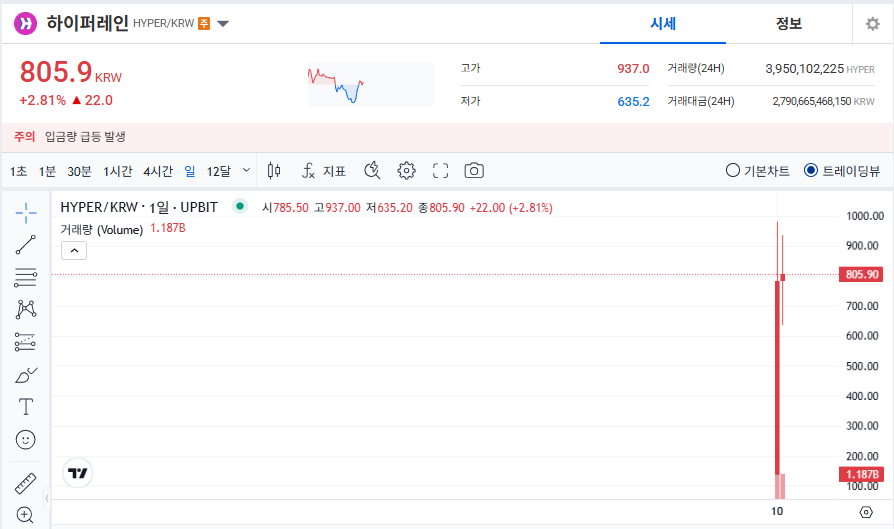894x529 pixels.
Task: Take a chart snapshot with camera icon
Action: [474, 170]
